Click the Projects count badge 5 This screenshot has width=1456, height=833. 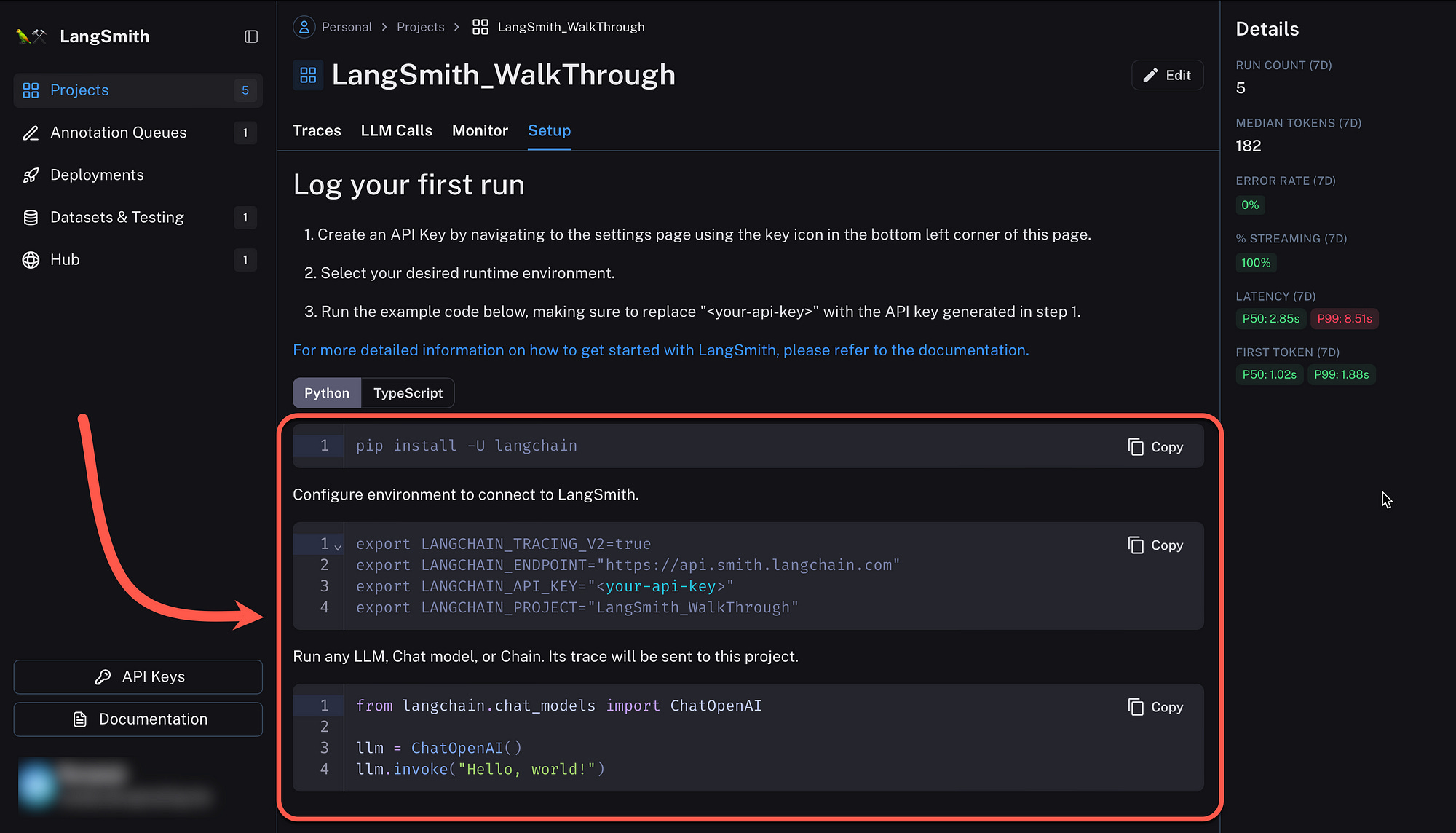click(x=245, y=90)
